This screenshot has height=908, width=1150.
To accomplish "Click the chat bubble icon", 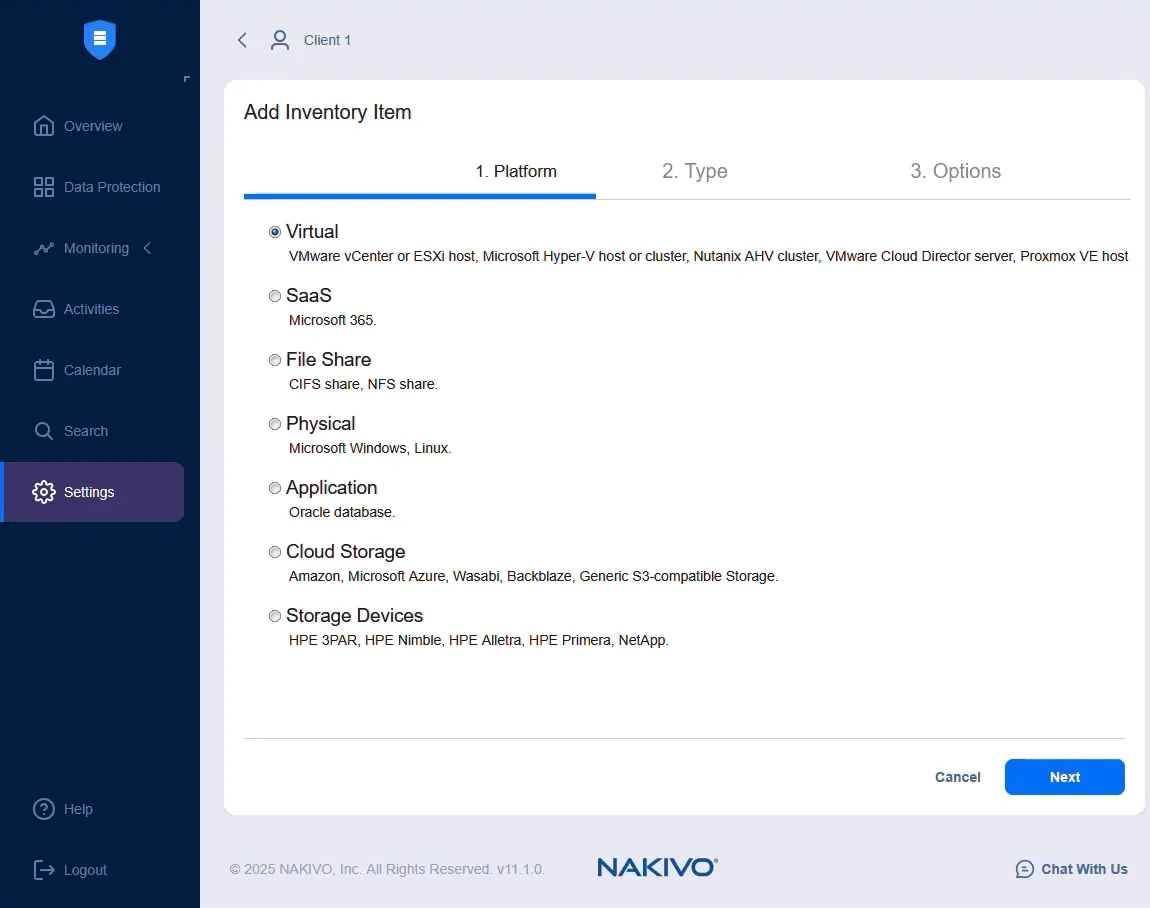I will [1025, 869].
